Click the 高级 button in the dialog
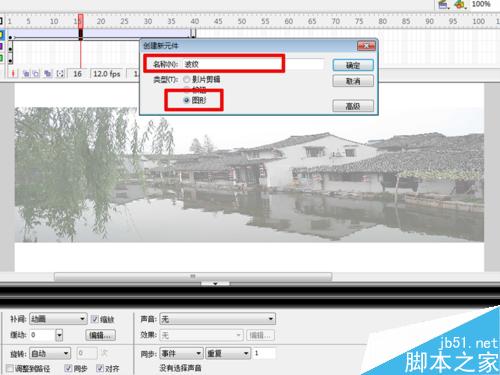The image size is (500, 375). 353,106
